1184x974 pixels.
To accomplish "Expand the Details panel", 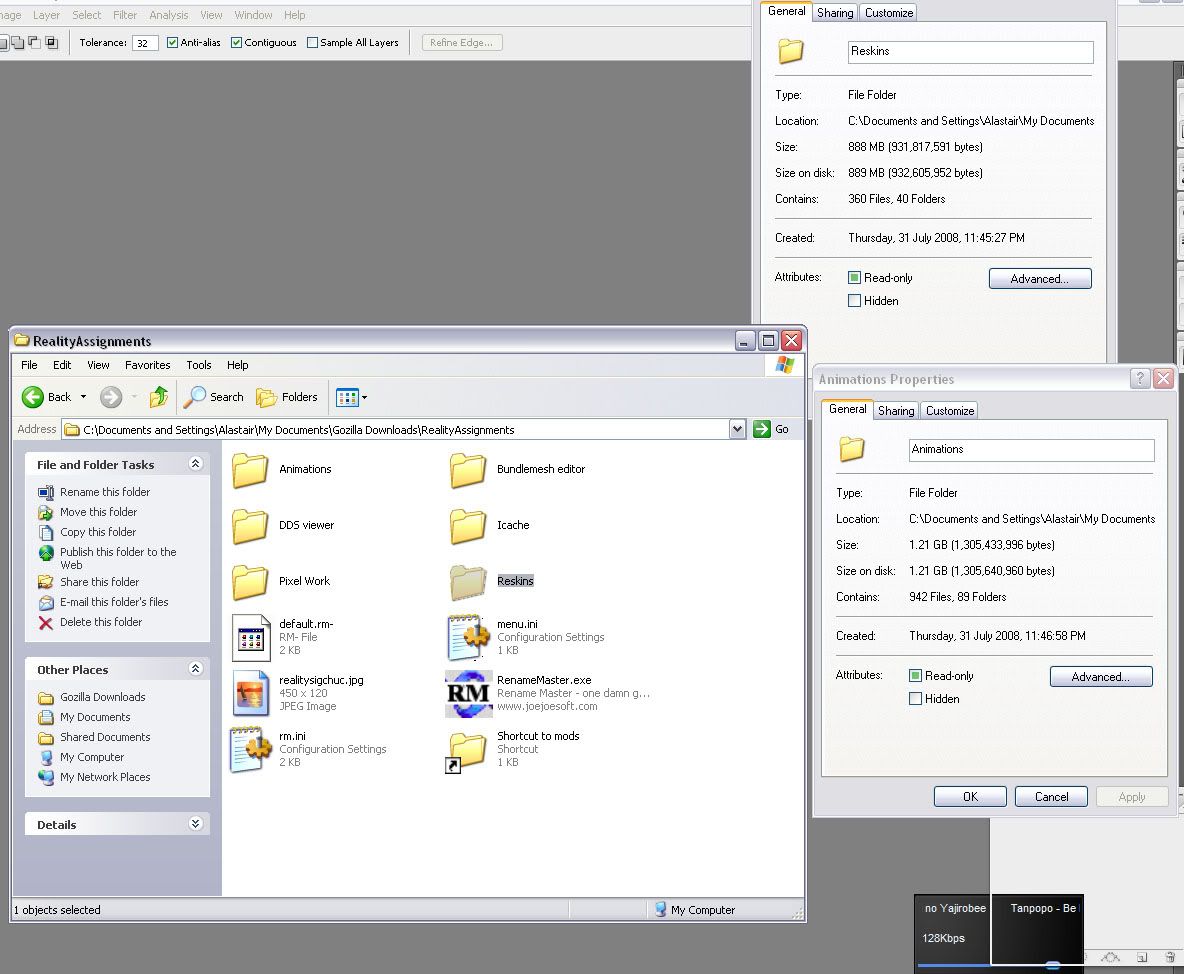I will [x=195, y=824].
